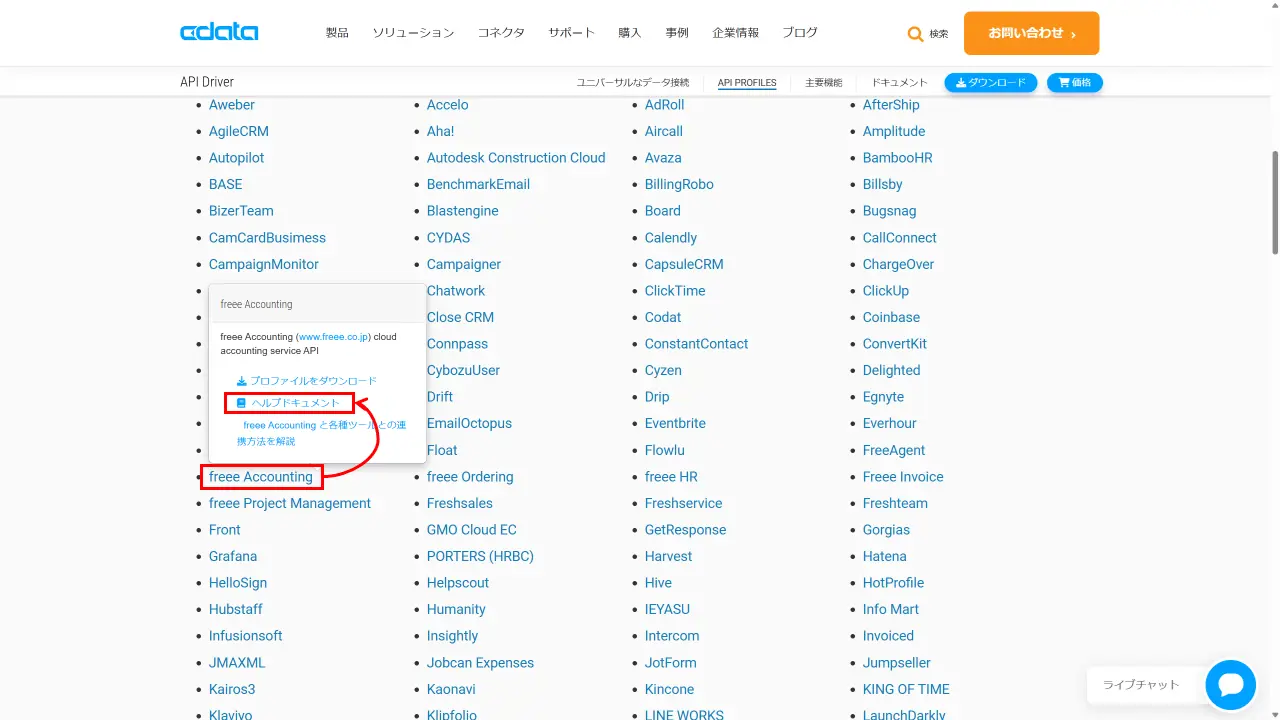This screenshot has width=1280, height=720.
Task: Go to the ブログ page
Action: [x=800, y=33]
